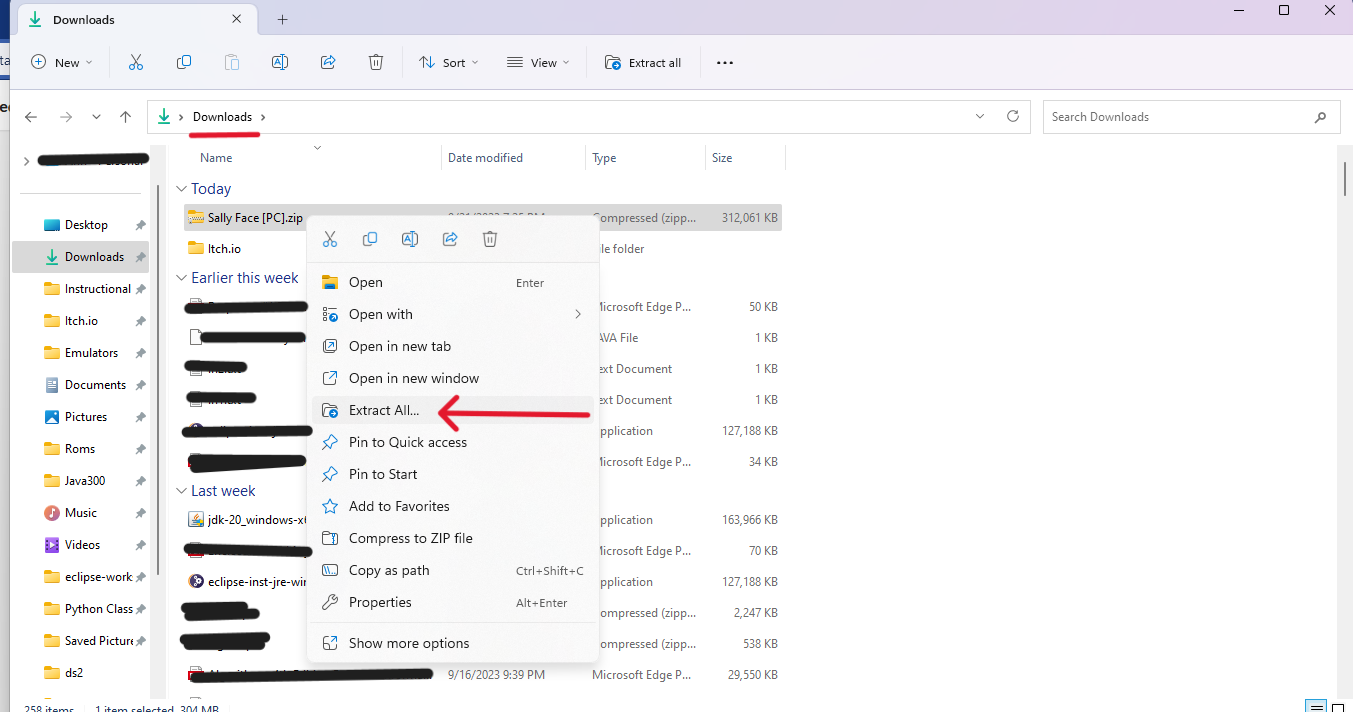Expand the address bar history dropdown
Image resolution: width=1353 pixels, height=712 pixels.
[980, 116]
